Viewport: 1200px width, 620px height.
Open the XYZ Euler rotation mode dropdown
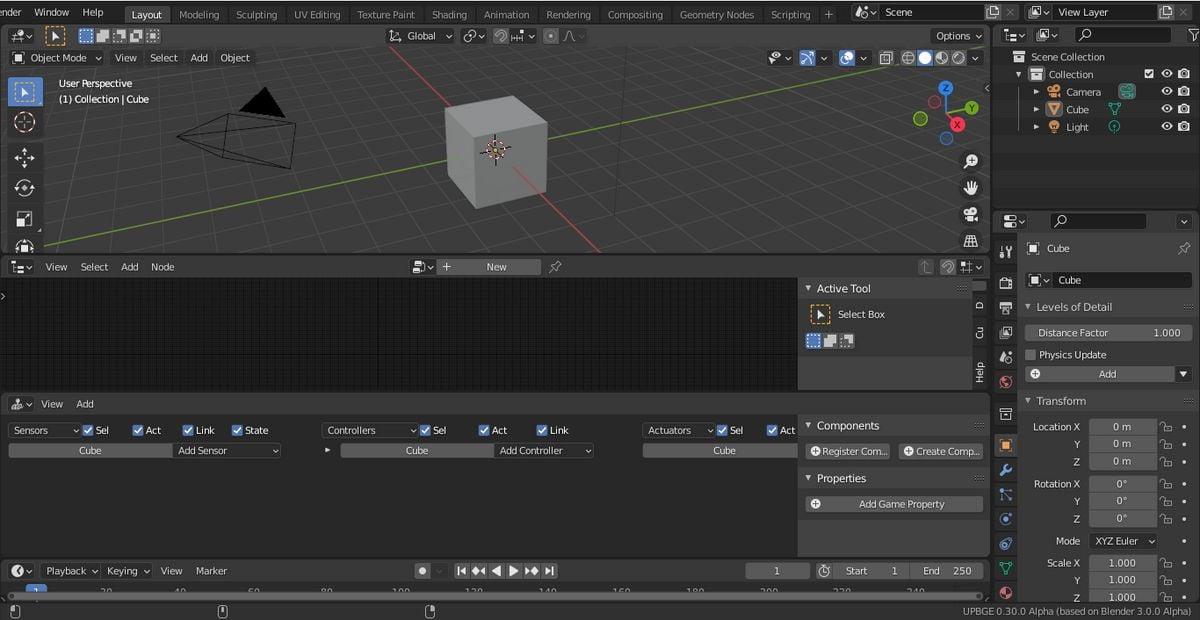tap(1123, 541)
